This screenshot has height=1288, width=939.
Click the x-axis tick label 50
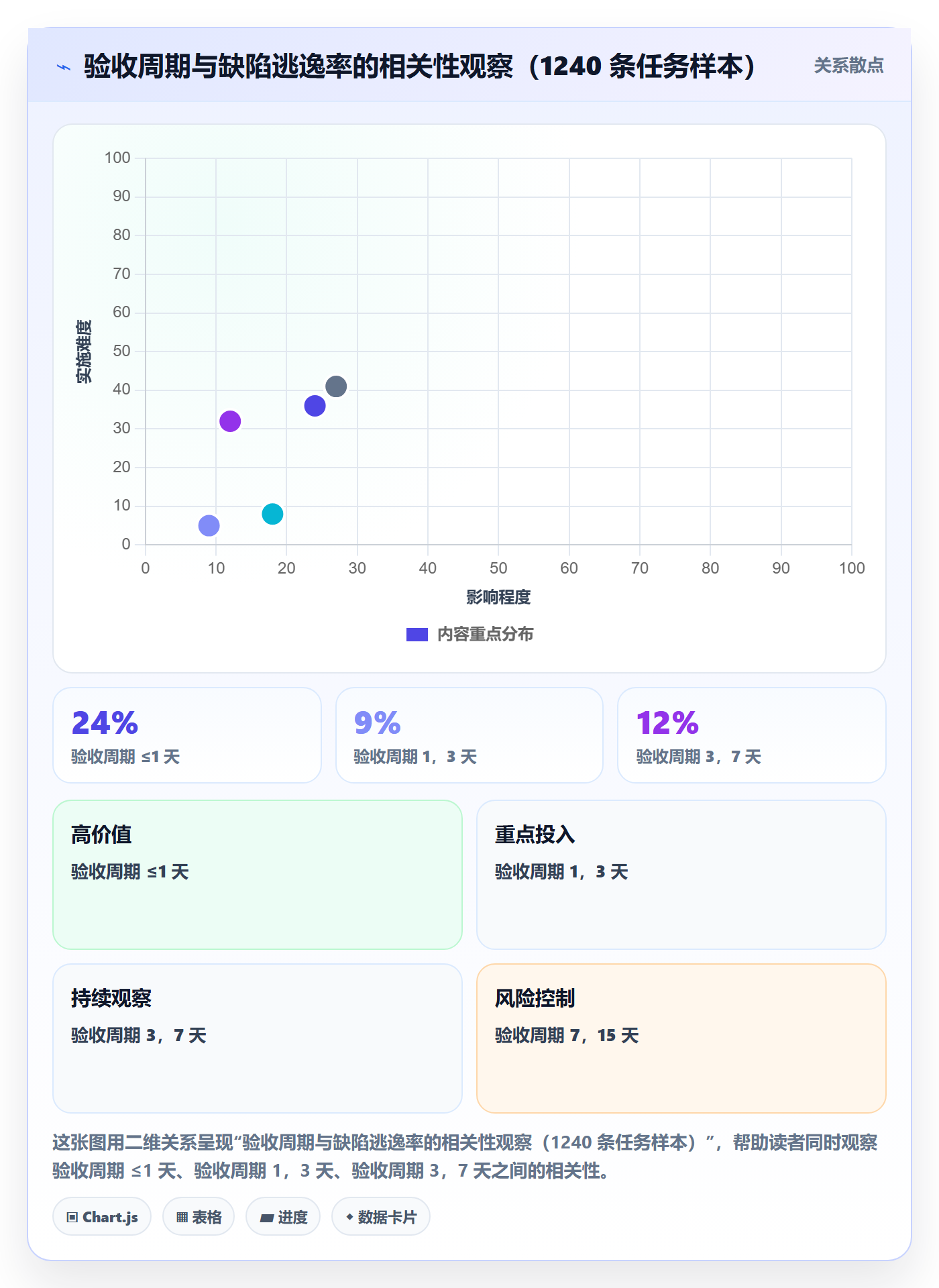pyautogui.click(x=498, y=568)
